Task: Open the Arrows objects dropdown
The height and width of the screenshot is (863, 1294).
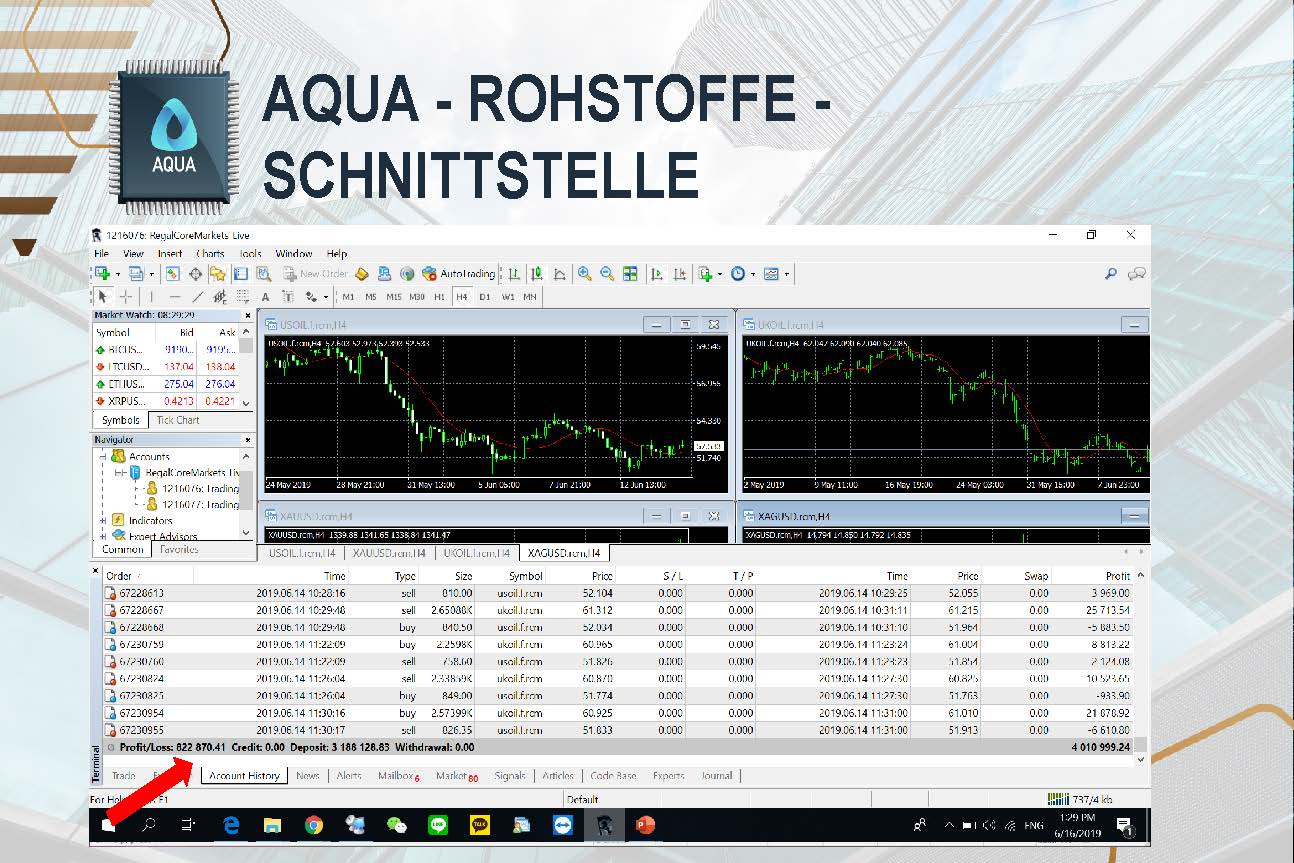Action: click(x=317, y=296)
